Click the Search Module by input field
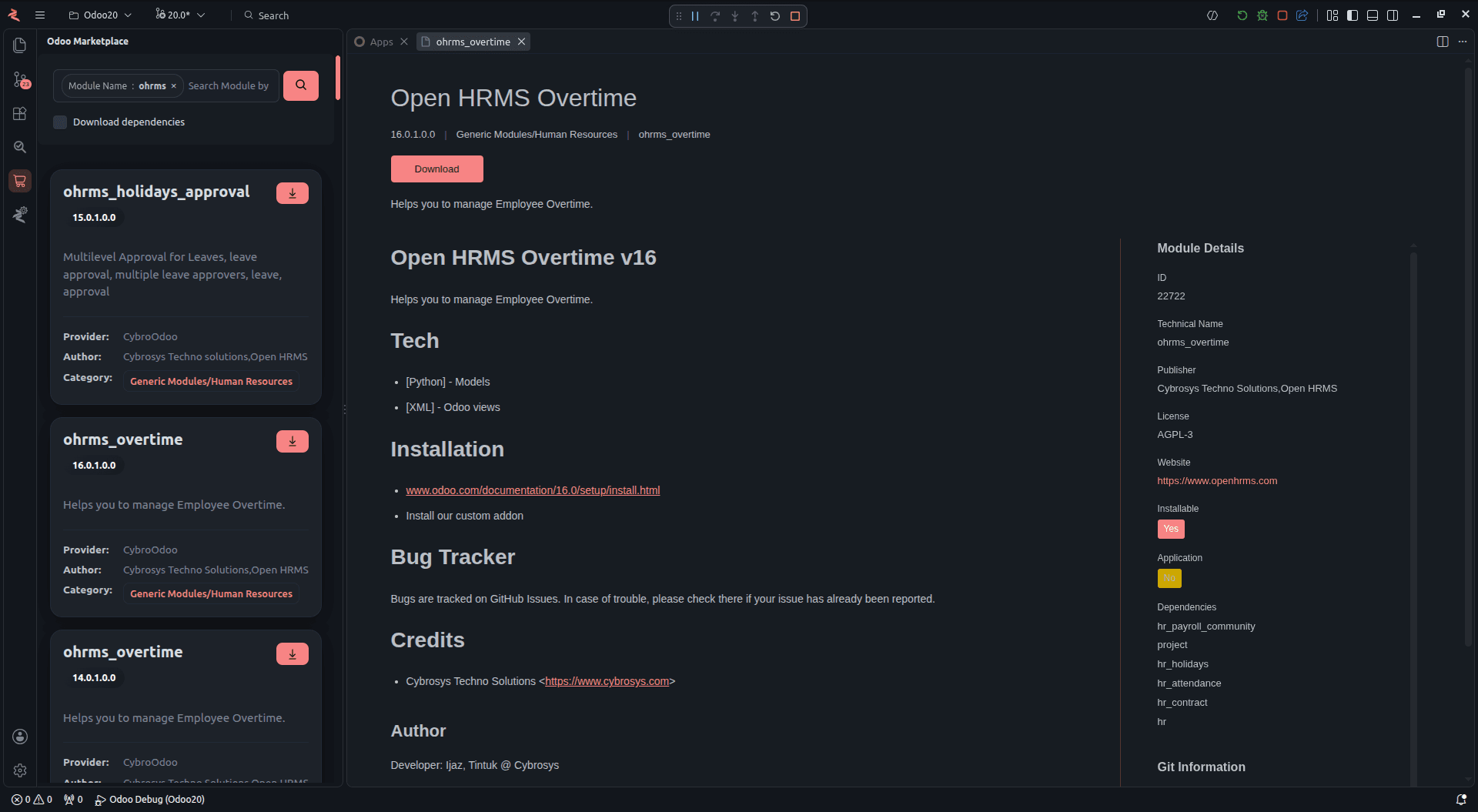The height and width of the screenshot is (812, 1478). (229, 86)
